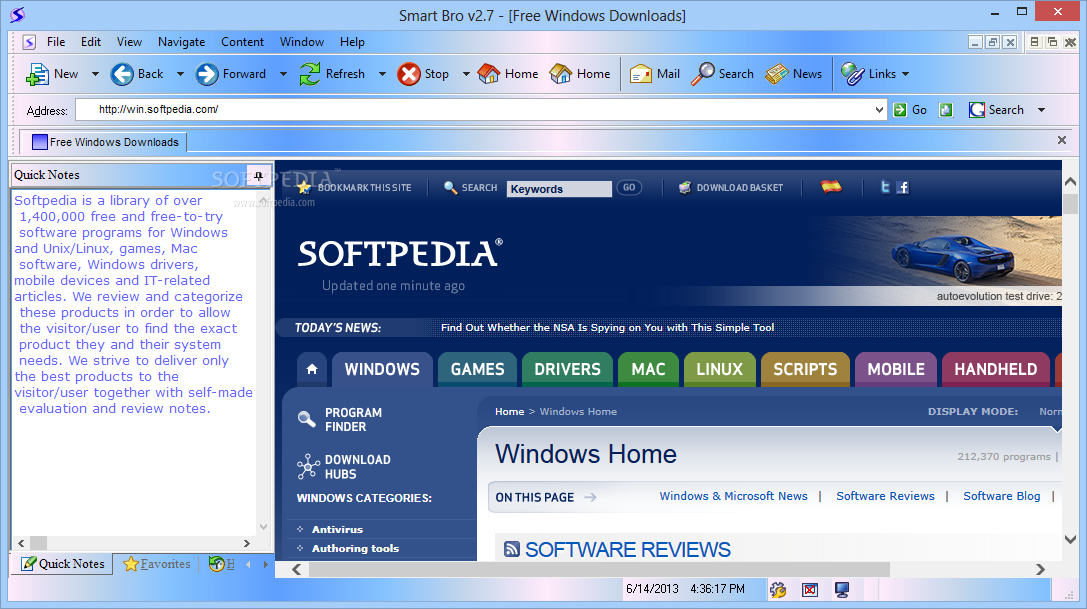Pin the Quick Notes panel

point(259,176)
